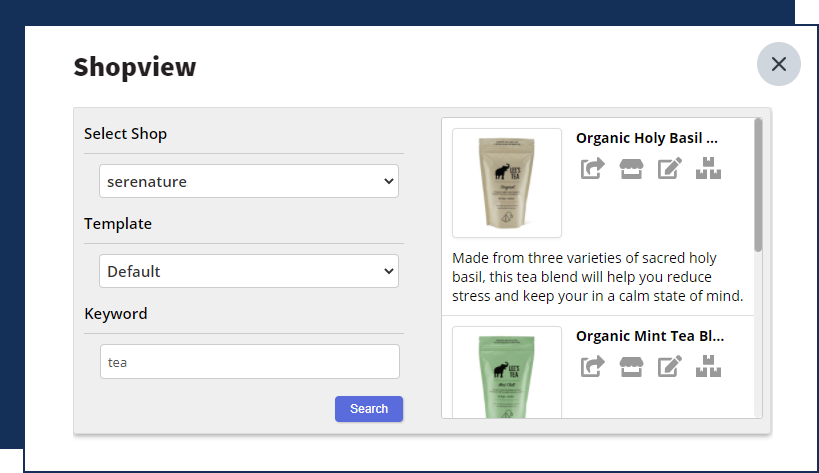This screenshot has height=473, width=819.
Task: Click edit icon for Organic Mint Tea
Action: [x=670, y=366]
